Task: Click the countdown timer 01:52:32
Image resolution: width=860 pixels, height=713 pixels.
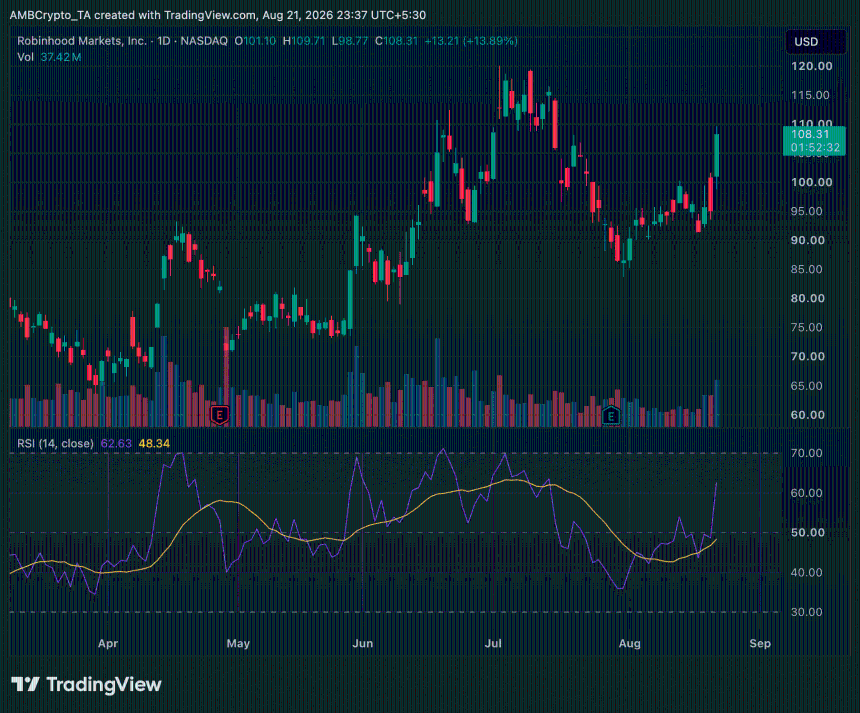Action: [815, 148]
